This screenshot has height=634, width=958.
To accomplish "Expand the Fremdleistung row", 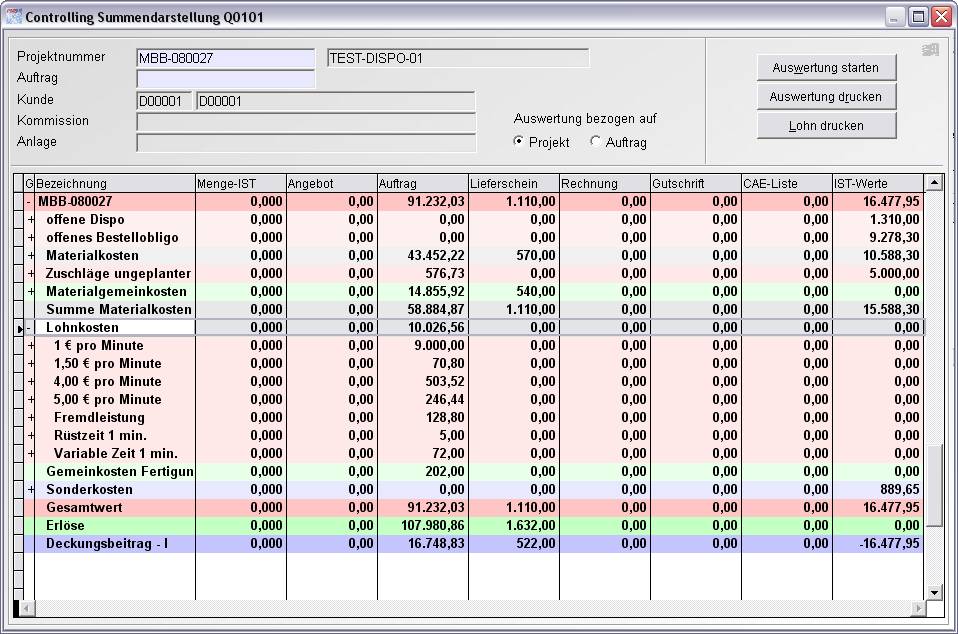I will 30,418.
